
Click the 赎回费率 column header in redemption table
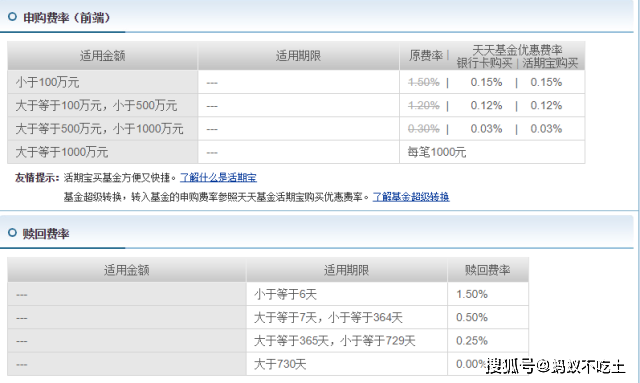tap(488, 270)
